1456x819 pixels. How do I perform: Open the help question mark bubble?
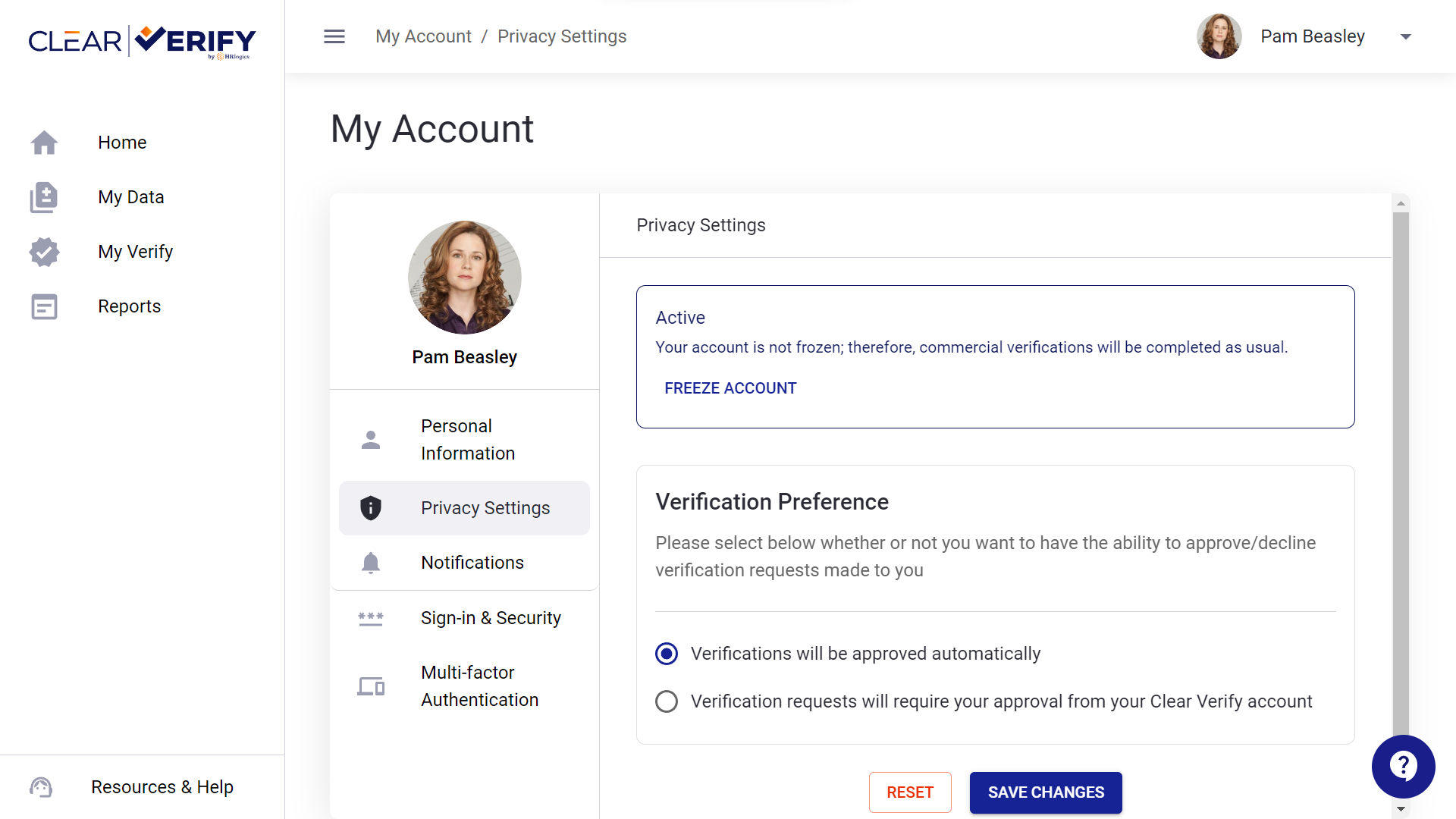tap(1404, 766)
